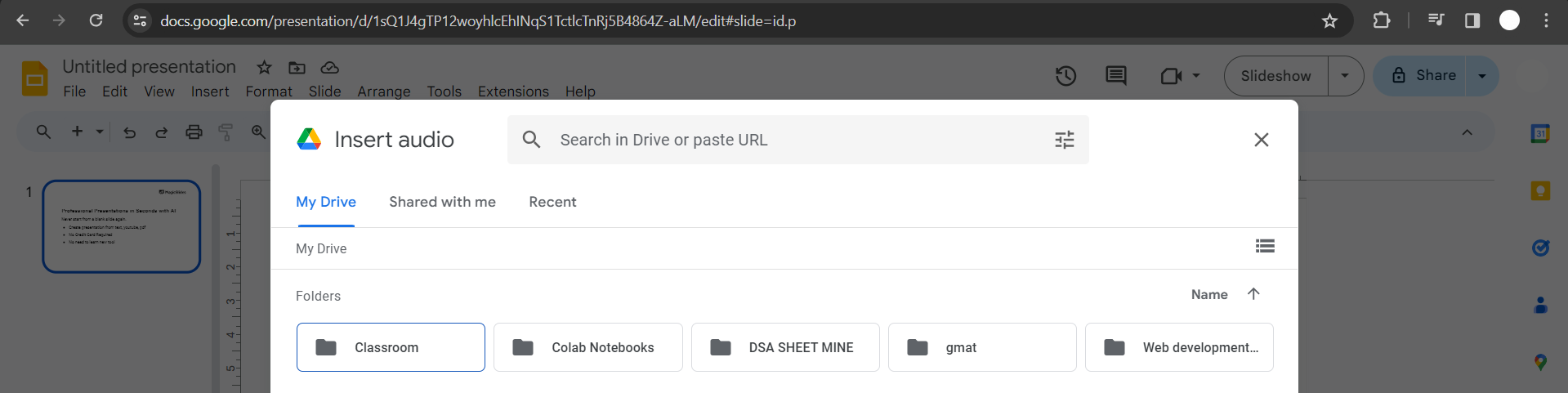Reverse the Name sort direction arrow
1568x393 pixels.
pyautogui.click(x=1253, y=294)
